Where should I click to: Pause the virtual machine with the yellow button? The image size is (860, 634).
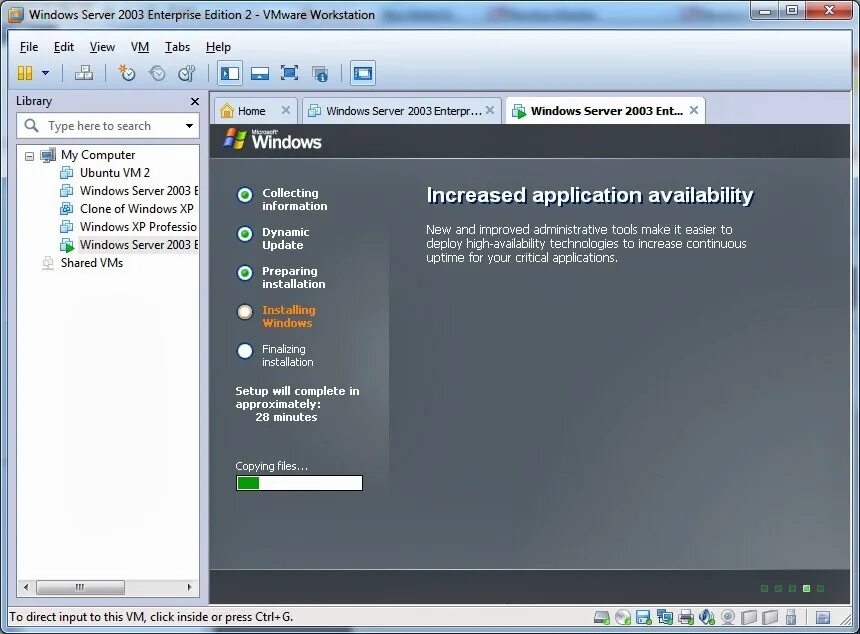pyautogui.click(x=25, y=73)
